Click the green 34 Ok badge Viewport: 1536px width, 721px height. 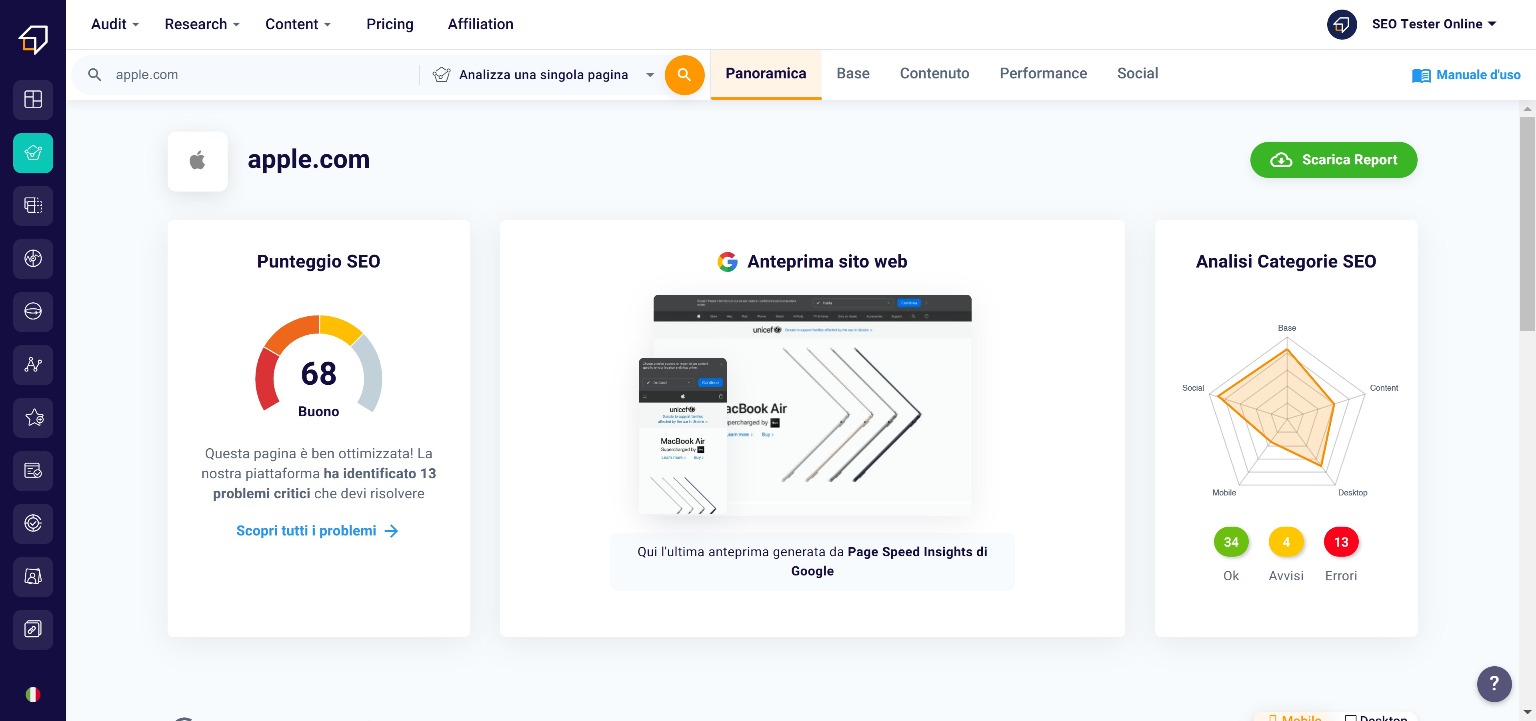coord(1231,542)
